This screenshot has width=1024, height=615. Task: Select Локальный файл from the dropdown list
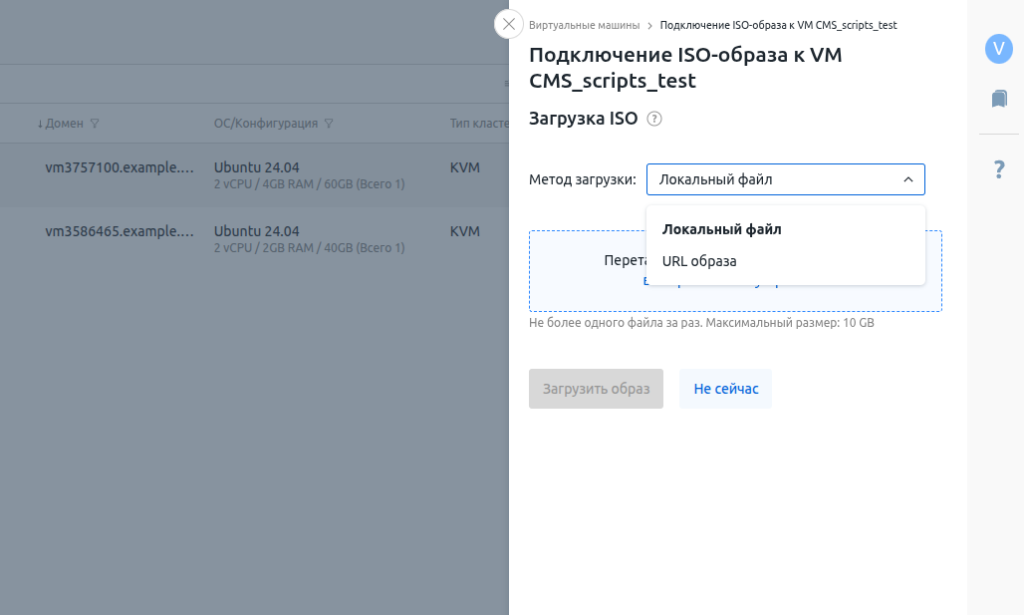[721, 229]
